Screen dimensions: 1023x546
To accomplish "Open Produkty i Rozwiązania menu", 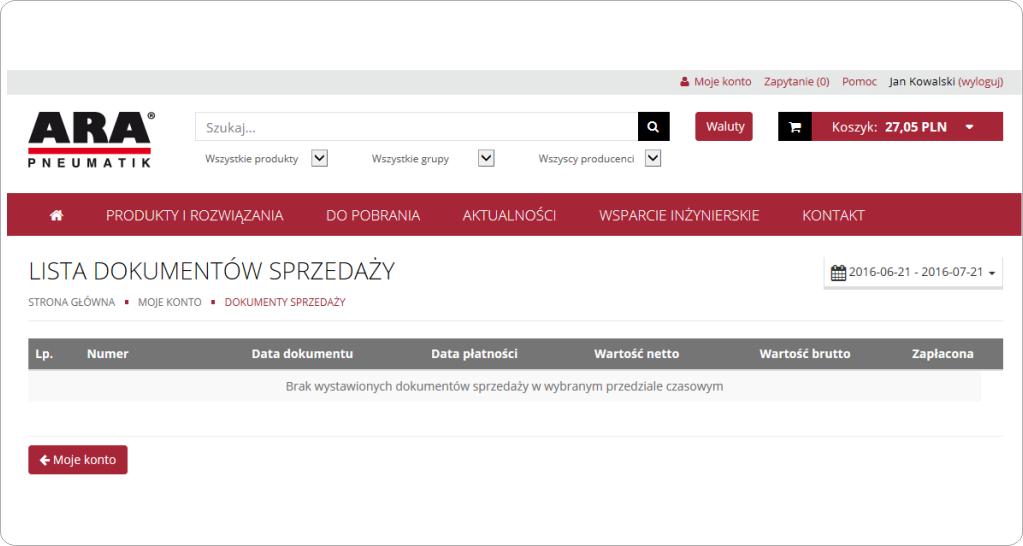I will tap(194, 215).
